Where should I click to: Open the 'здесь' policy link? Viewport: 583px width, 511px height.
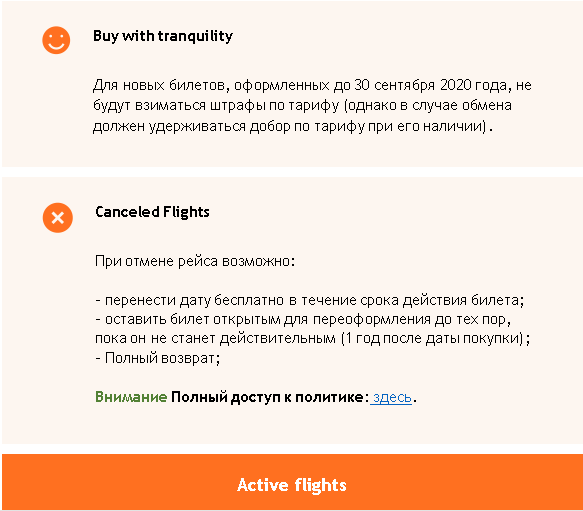tap(392, 398)
